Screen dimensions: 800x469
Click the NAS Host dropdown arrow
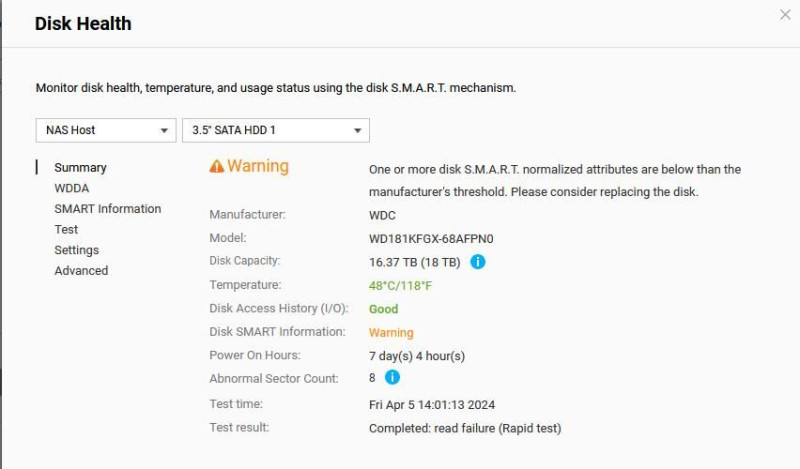[164, 131]
